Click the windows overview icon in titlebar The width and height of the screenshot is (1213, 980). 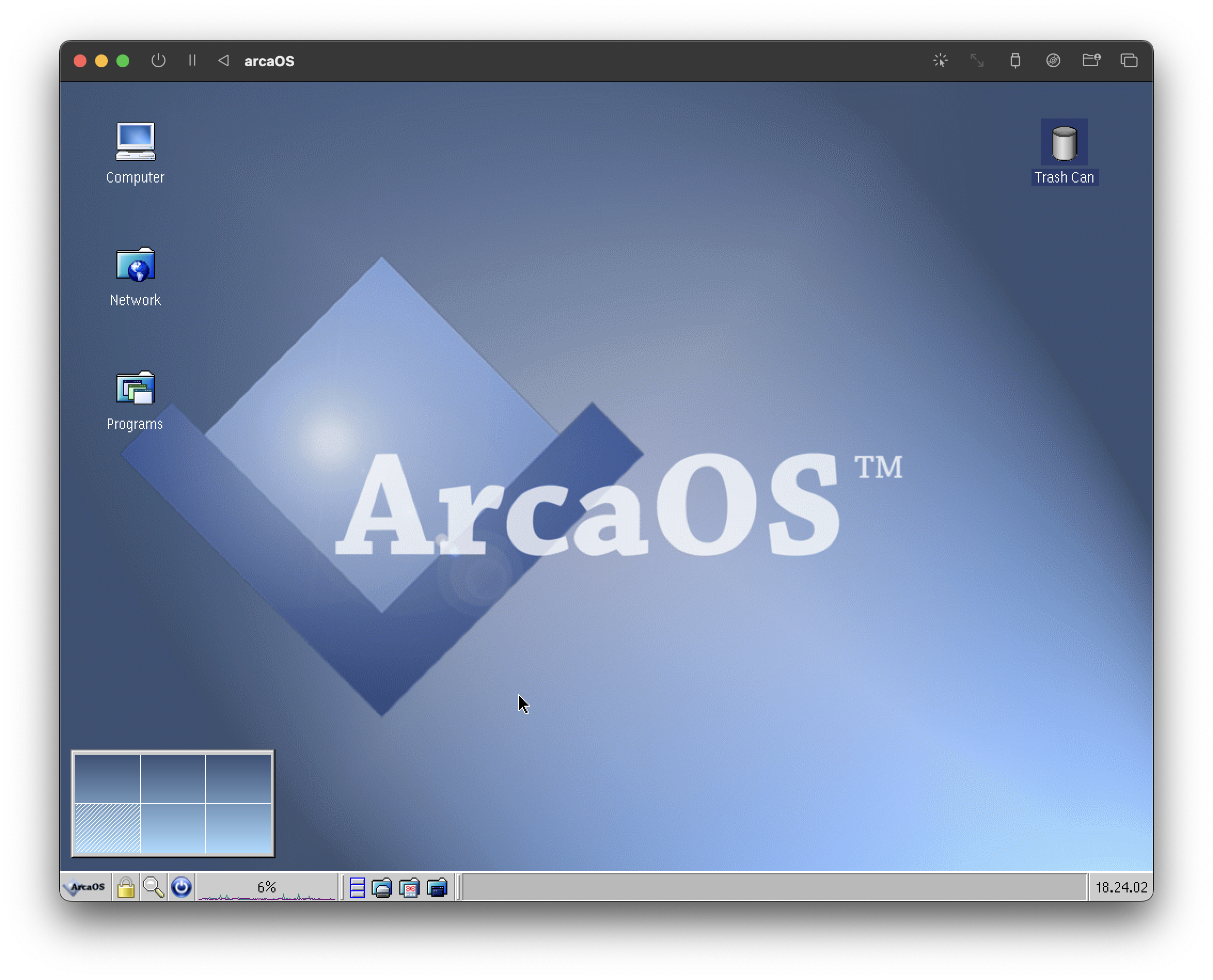pyautogui.click(x=1128, y=60)
